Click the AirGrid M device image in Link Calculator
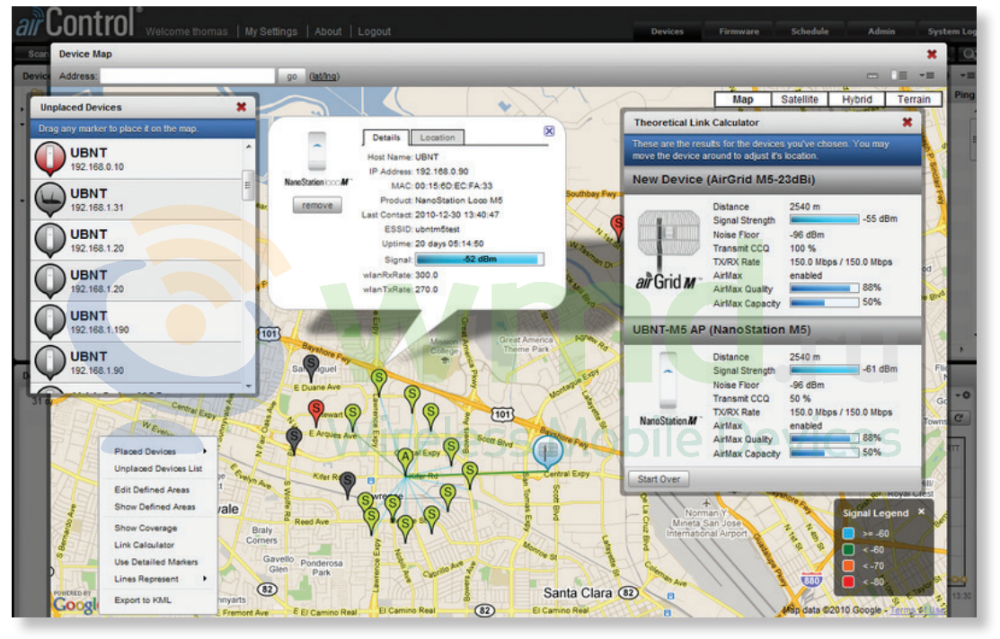The width and height of the screenshot is (1000, 639). [668, 239]
